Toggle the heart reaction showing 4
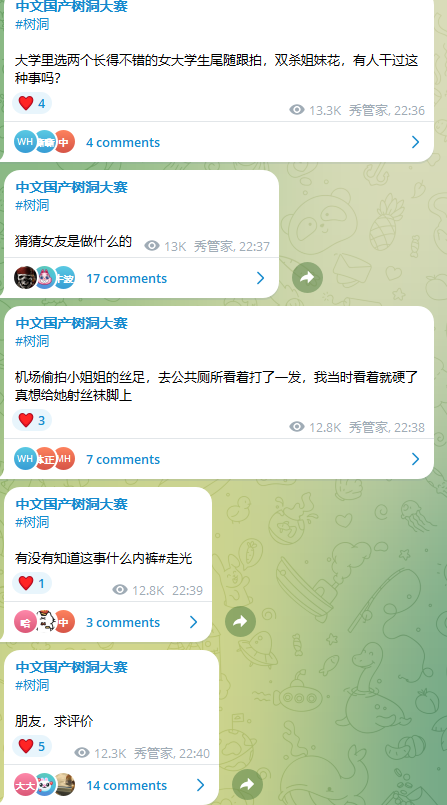 pyautogui.click(x=32, y=103)
